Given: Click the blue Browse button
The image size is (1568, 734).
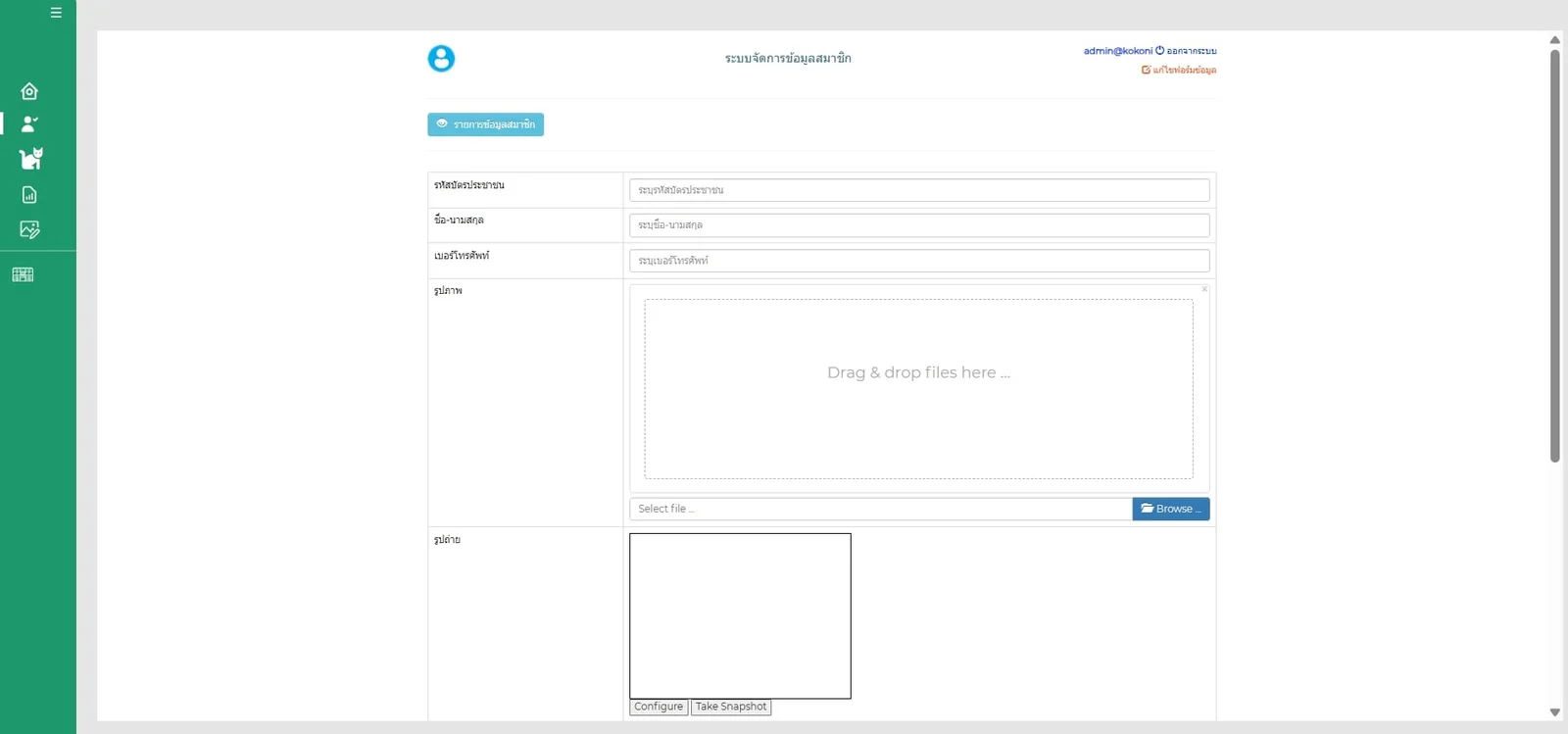Looking at the screenshot, I should point(1171,509).
